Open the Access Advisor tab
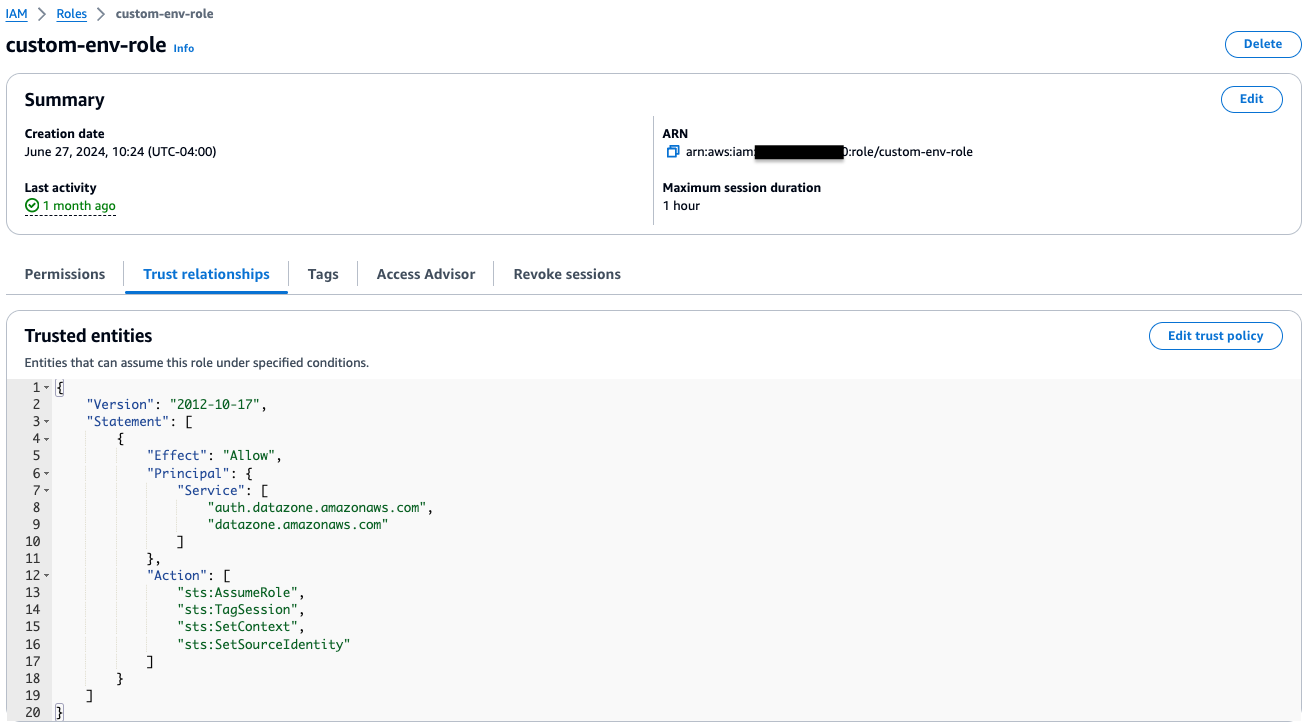The image size is (1307, 722). point(426,274)
